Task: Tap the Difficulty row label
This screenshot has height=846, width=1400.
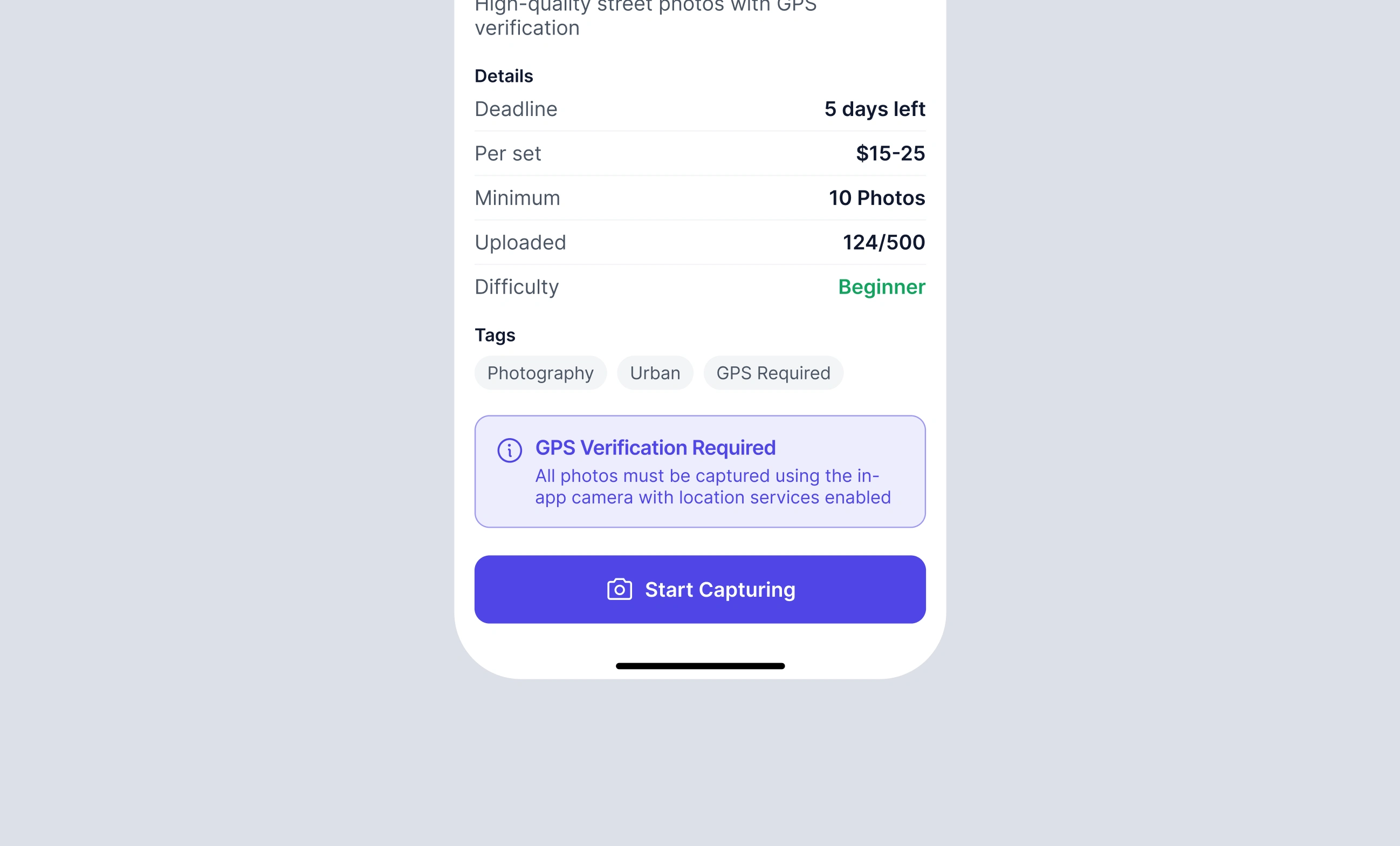Action: click(x=517, y=287)
